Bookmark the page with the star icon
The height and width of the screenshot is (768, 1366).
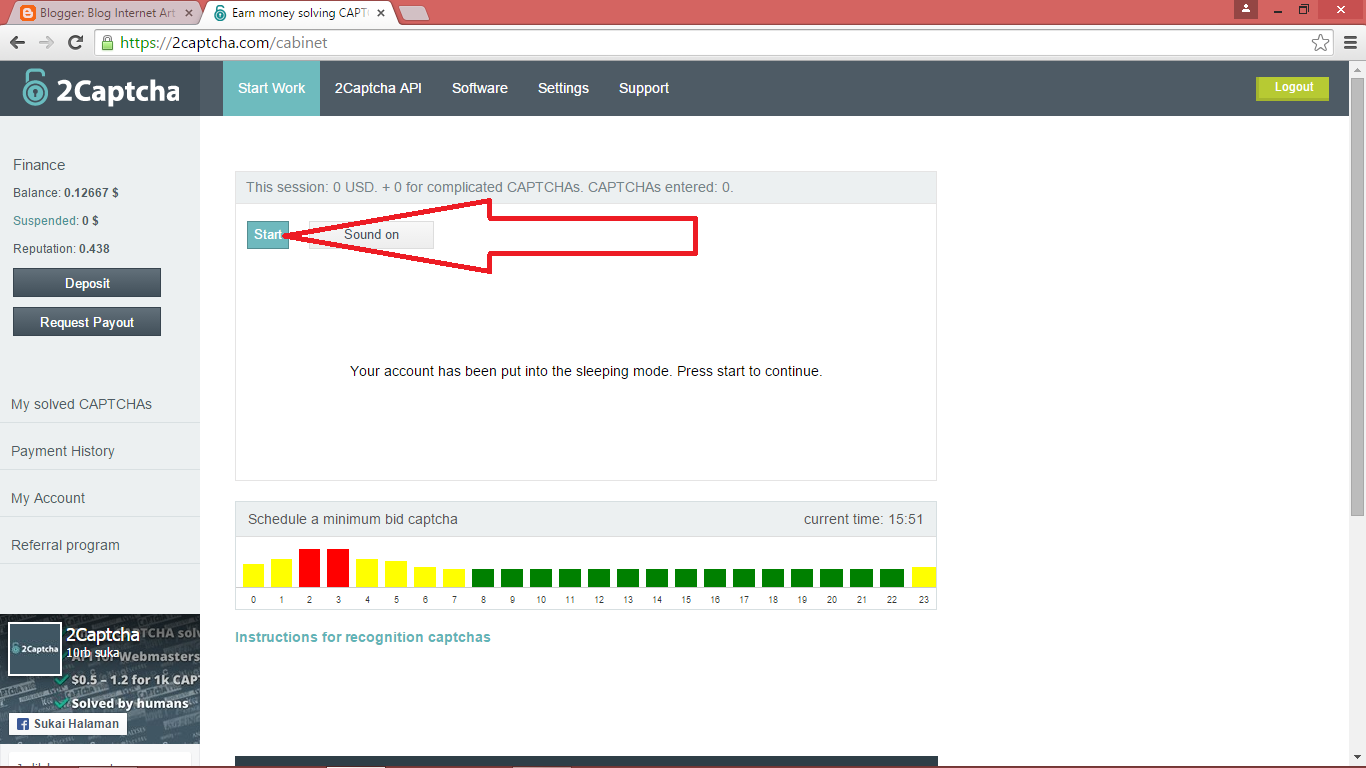click(1321, 43)
